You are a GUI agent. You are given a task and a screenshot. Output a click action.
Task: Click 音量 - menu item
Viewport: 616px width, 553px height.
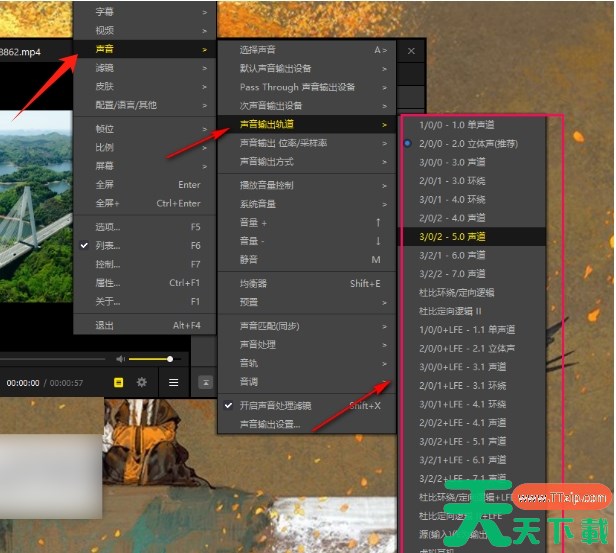pyautogui.click(x=306, y=241)
